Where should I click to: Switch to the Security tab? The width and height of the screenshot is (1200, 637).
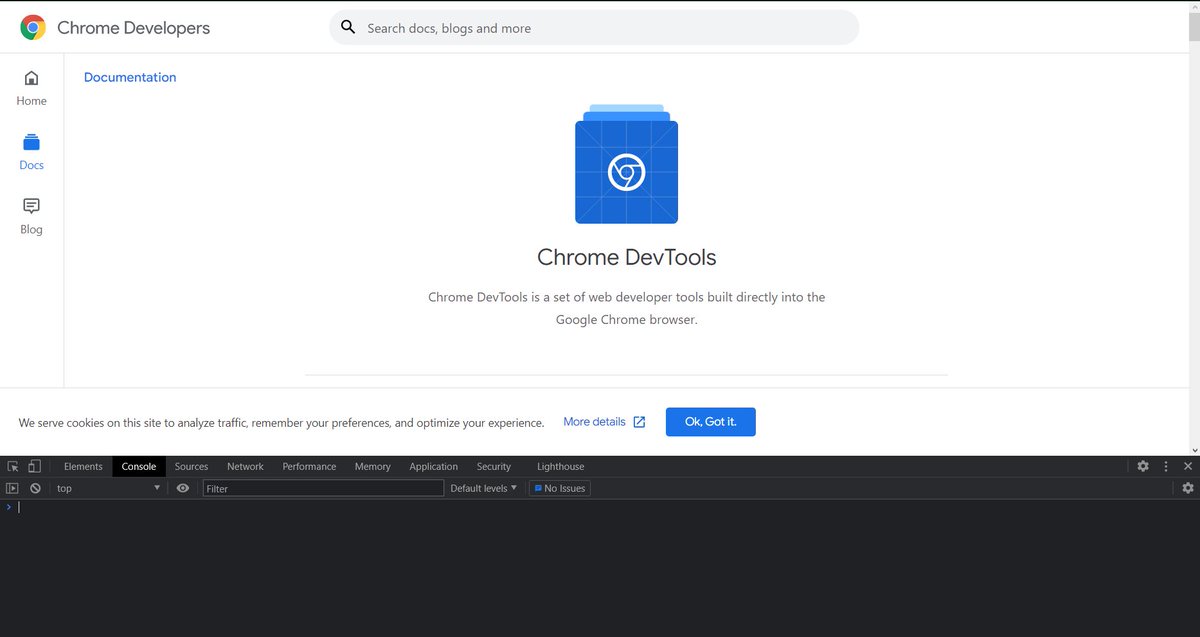click(x=494, y=466)
